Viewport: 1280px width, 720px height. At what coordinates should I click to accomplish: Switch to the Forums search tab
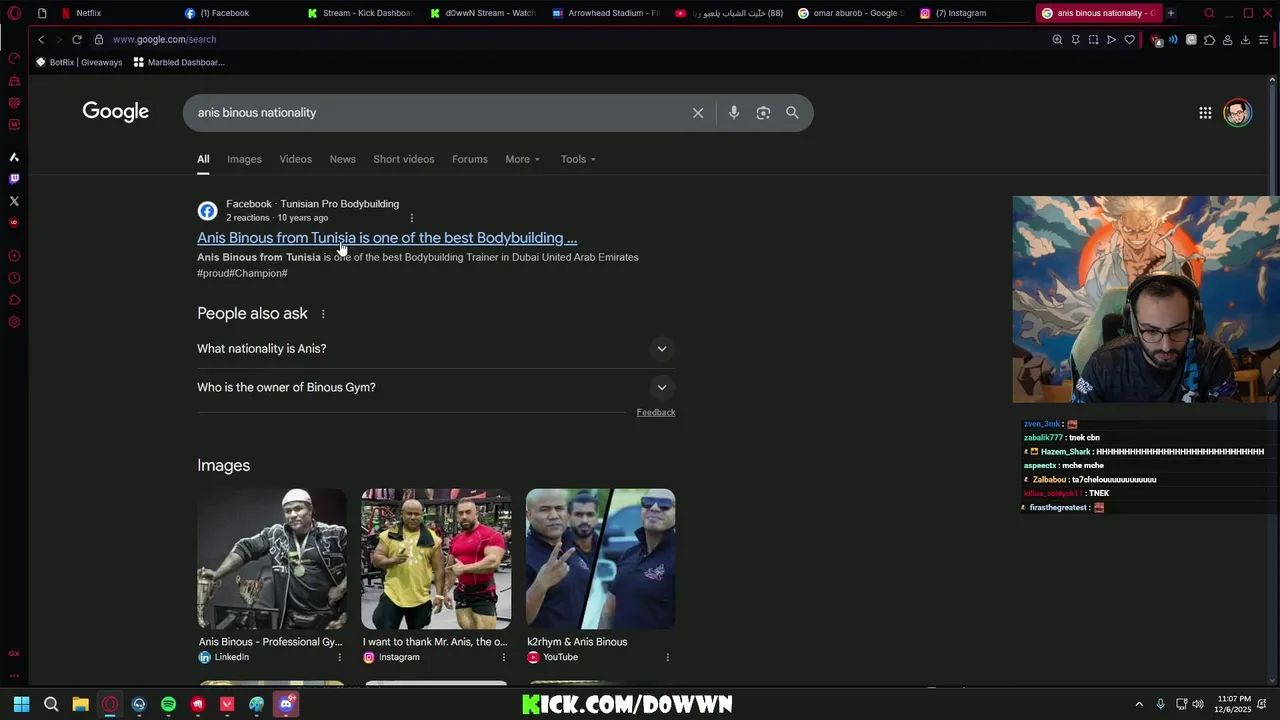pyautogui.click(x=470, y=159)
